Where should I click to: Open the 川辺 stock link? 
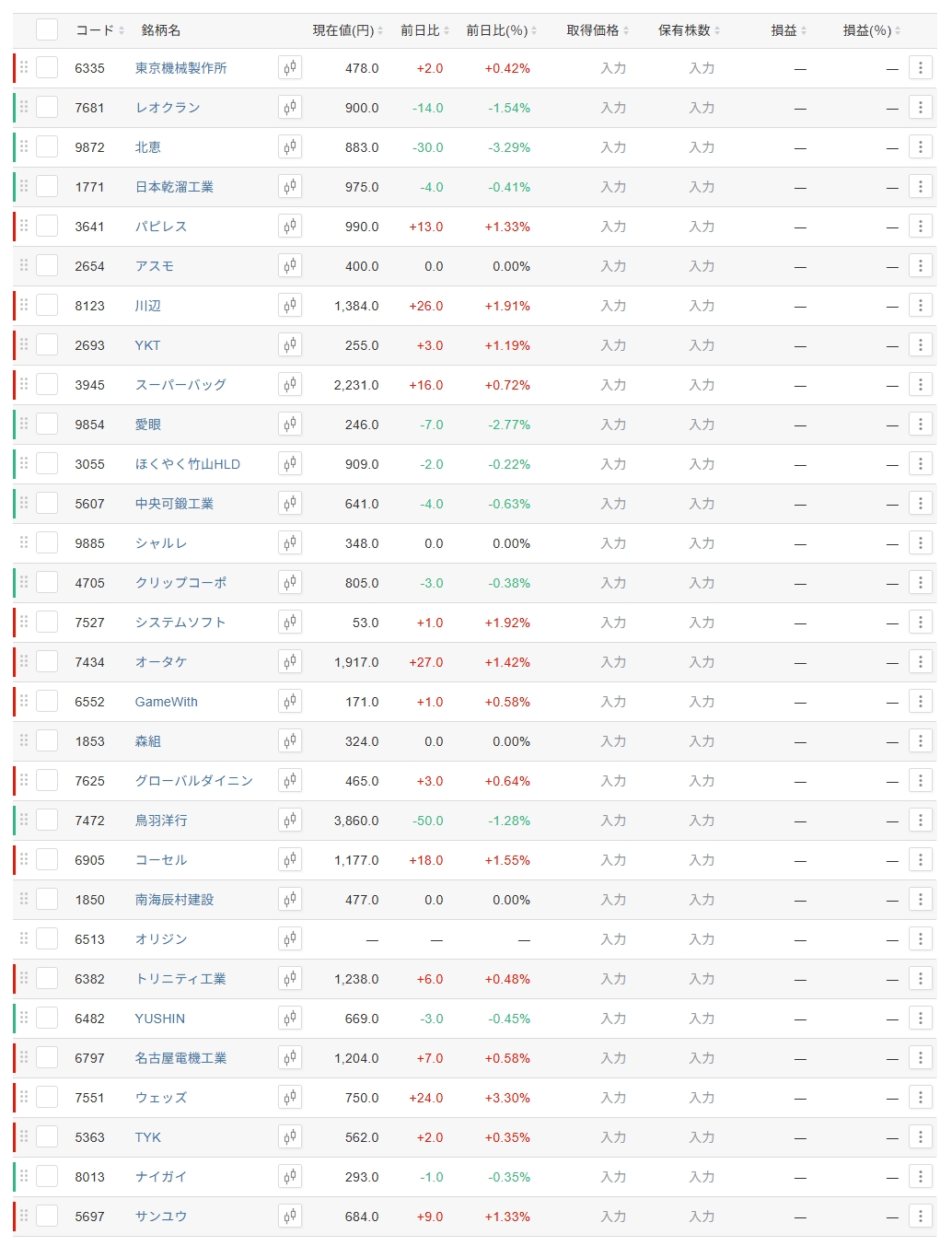(x=147, y=306)
